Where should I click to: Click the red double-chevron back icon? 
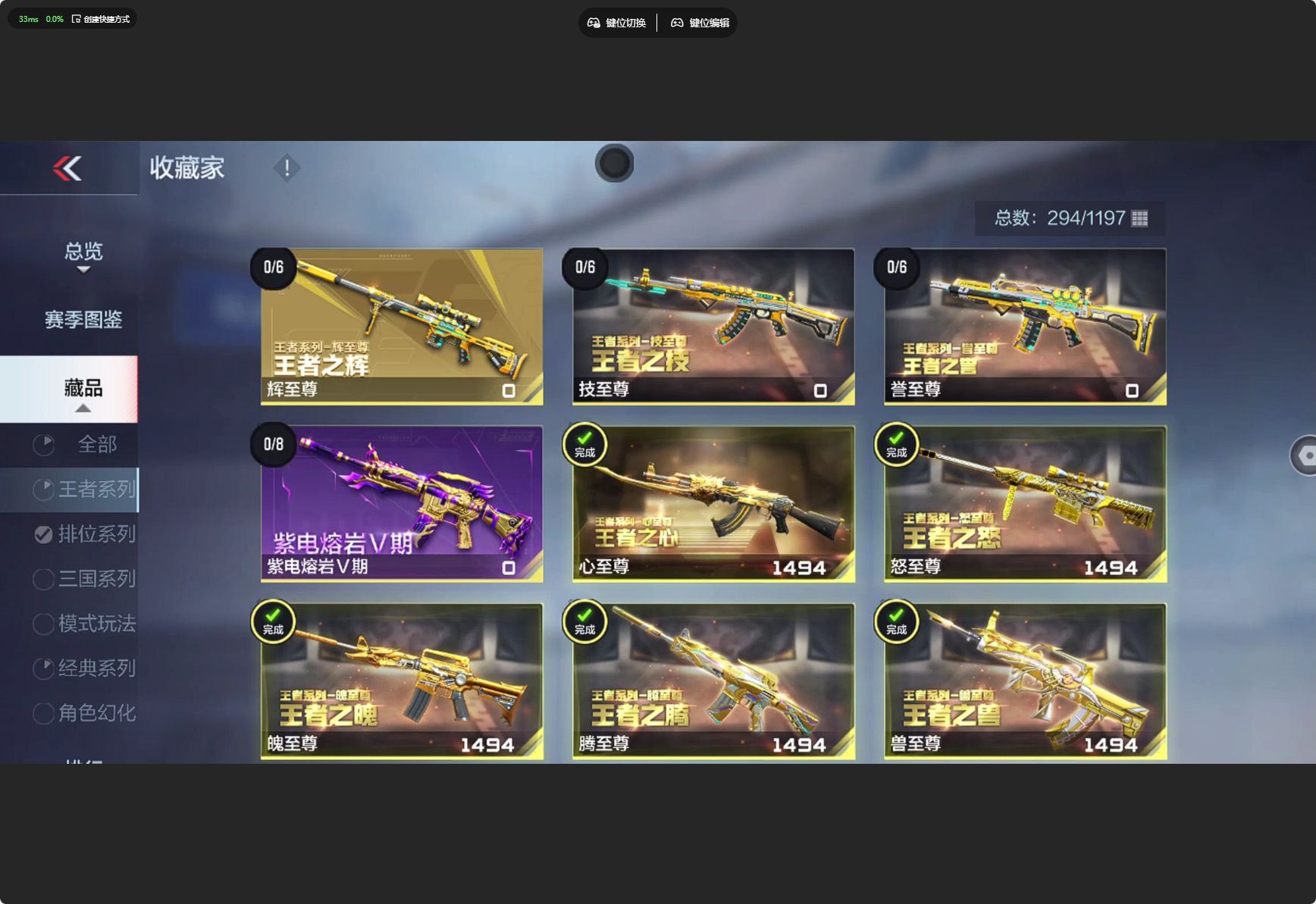pos(67,168)
